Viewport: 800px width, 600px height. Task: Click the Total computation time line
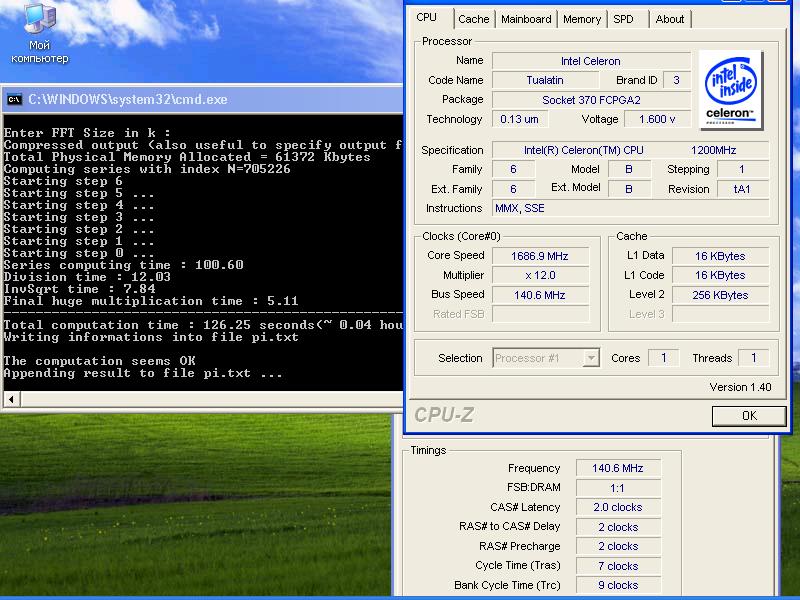pos(203,325)
